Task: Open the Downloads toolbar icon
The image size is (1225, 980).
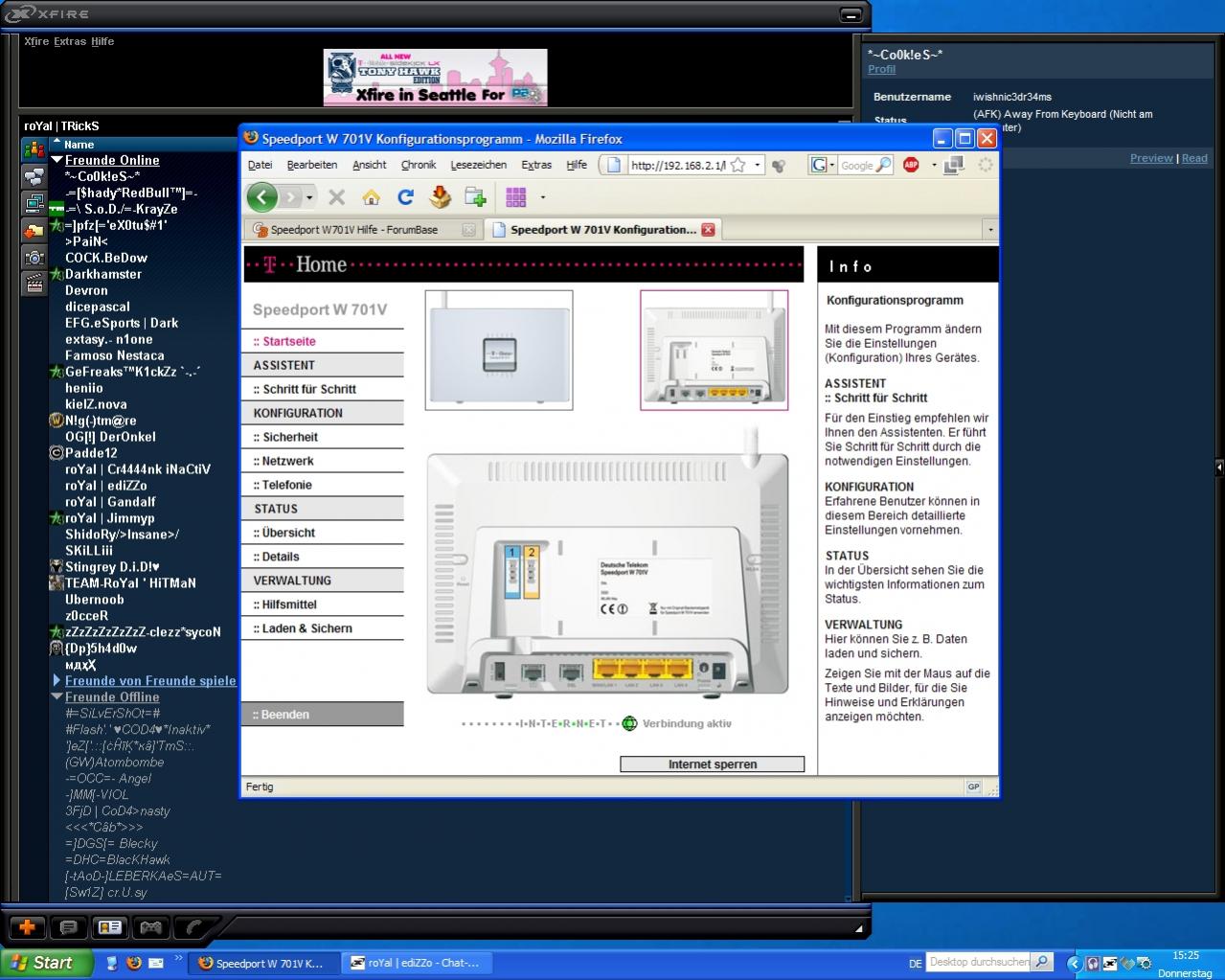Action: click(440, 197)
